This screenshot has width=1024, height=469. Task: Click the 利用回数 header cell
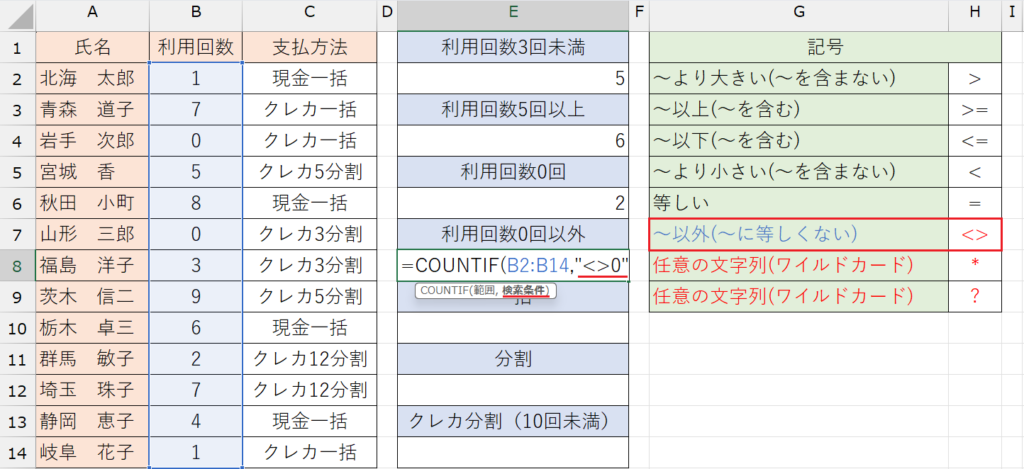click(196, 47)
